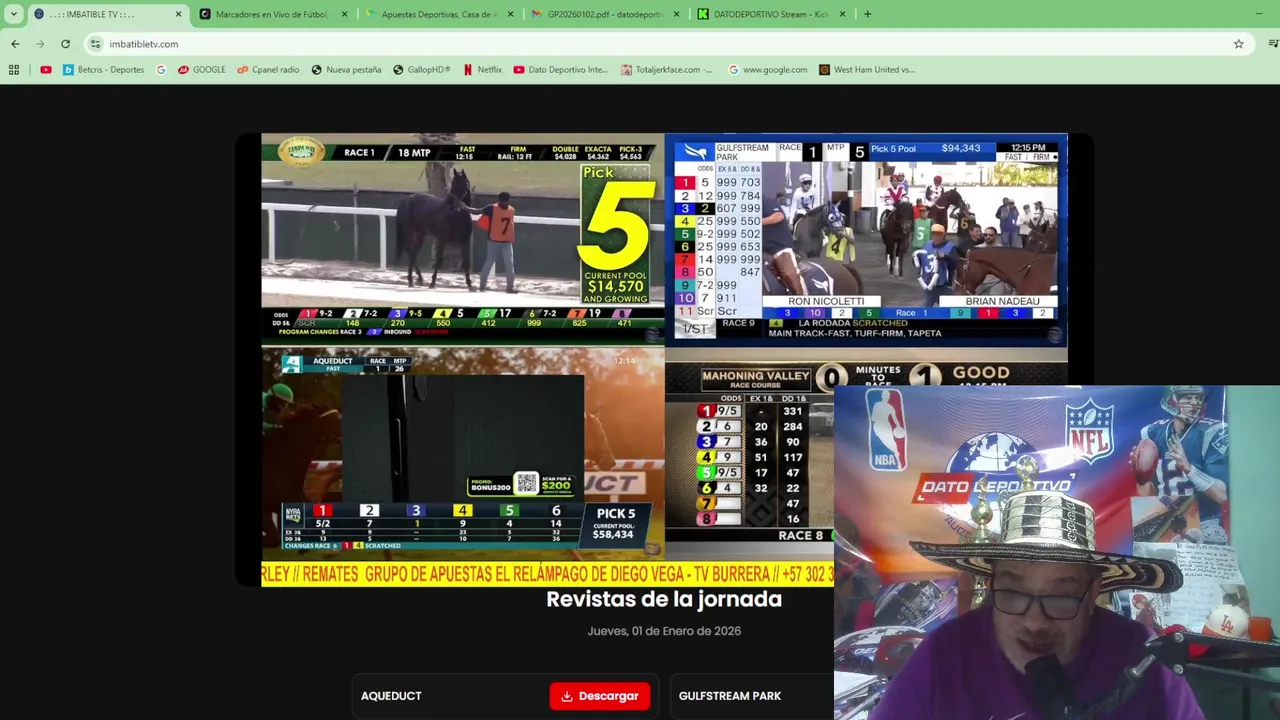Go back to previous page

(15, 44)
